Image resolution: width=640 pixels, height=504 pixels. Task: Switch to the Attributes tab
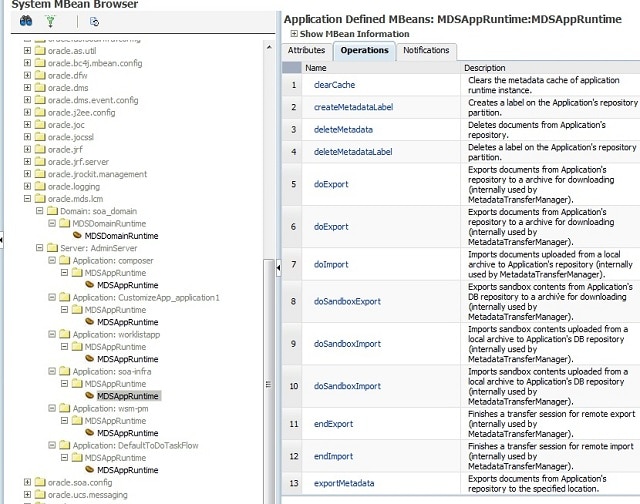click(306, 50)
